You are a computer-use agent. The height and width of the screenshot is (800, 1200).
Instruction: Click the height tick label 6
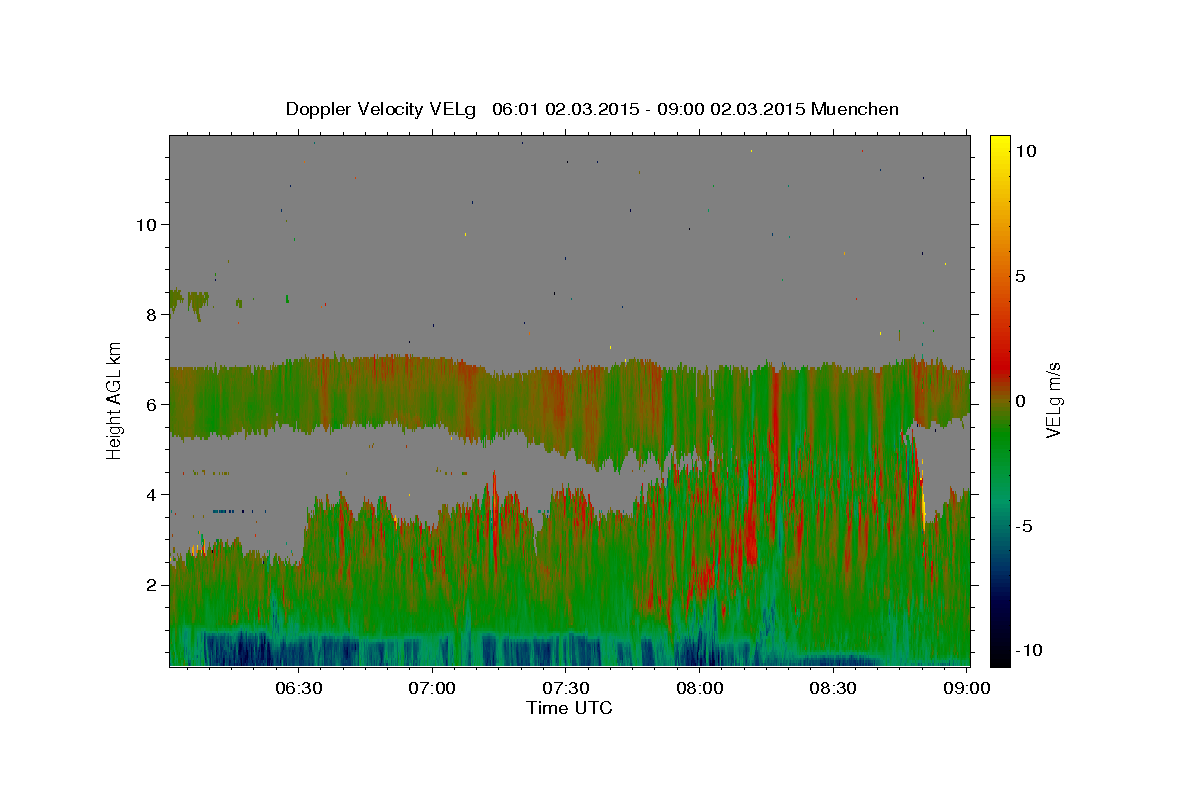point(152,404)
